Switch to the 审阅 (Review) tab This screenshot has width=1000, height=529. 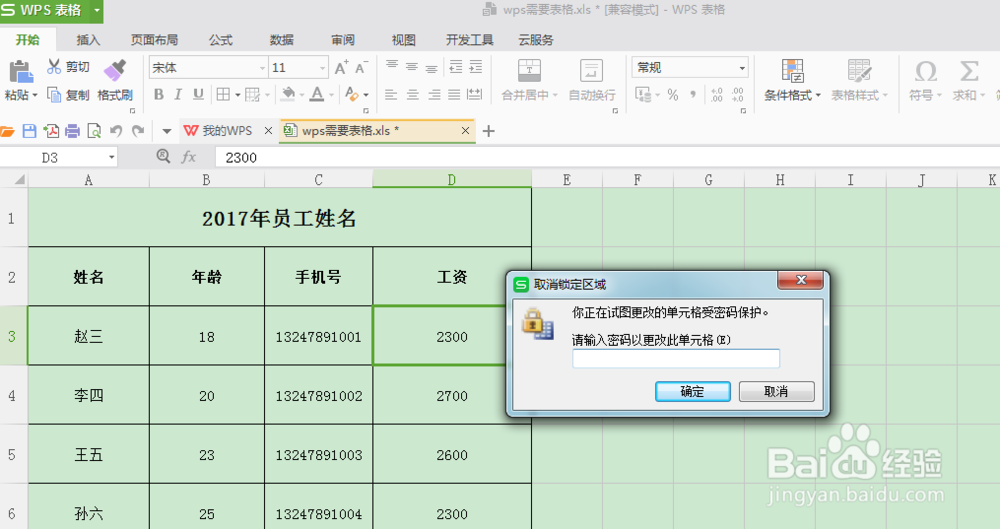point(342,40)
